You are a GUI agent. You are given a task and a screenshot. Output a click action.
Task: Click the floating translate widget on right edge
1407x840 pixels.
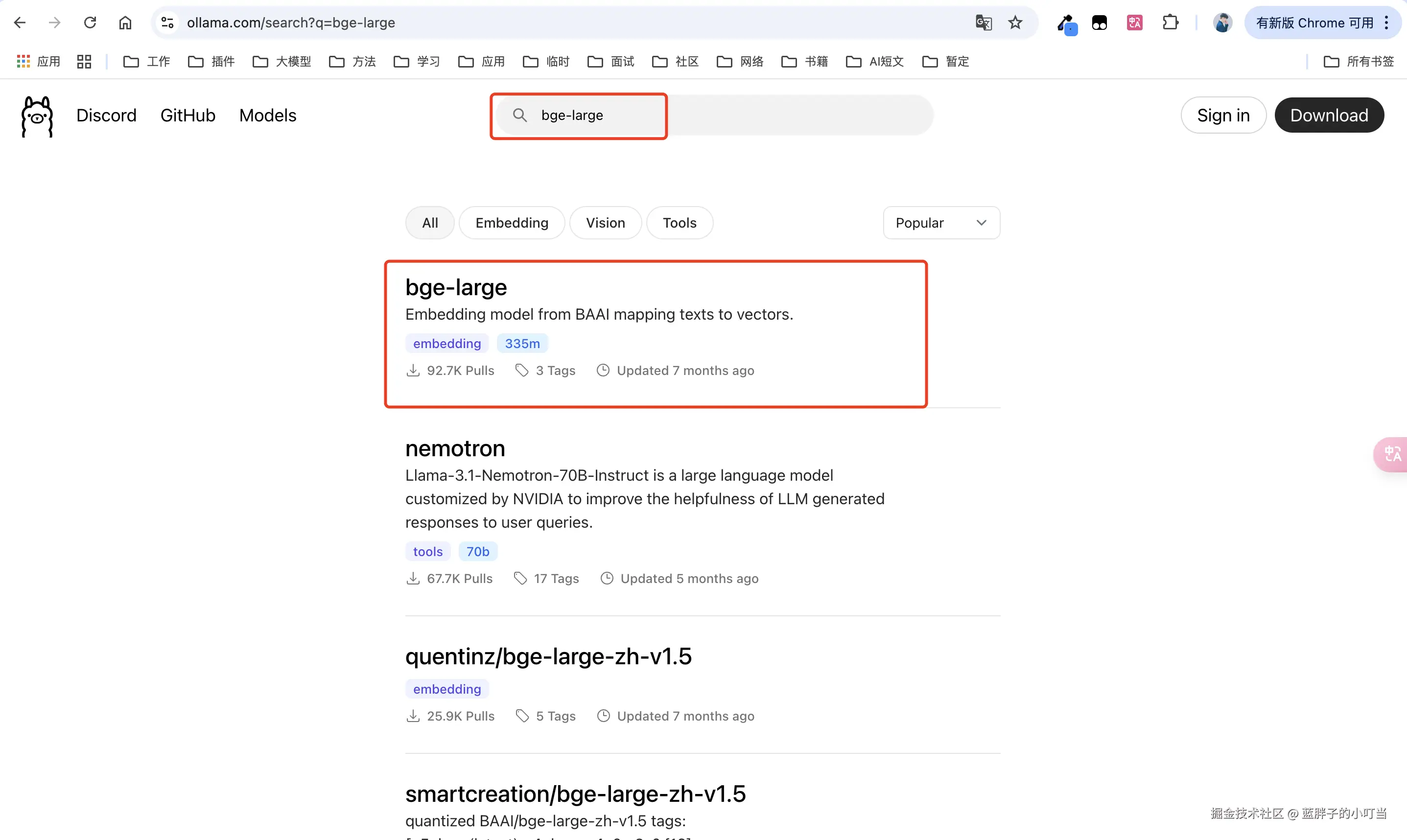[1393, 454]
